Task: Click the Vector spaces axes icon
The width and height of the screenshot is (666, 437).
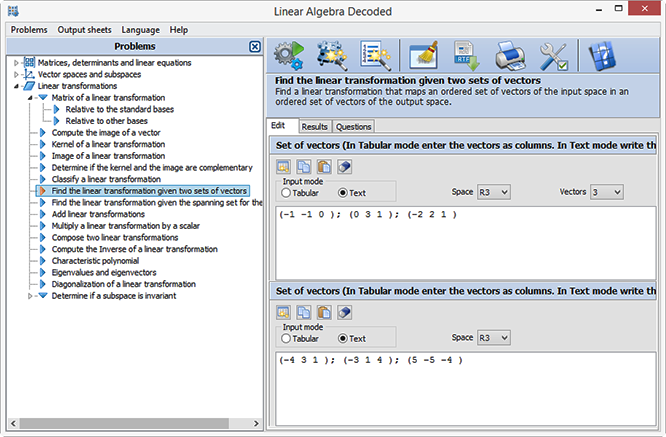Action: point(29,74)
